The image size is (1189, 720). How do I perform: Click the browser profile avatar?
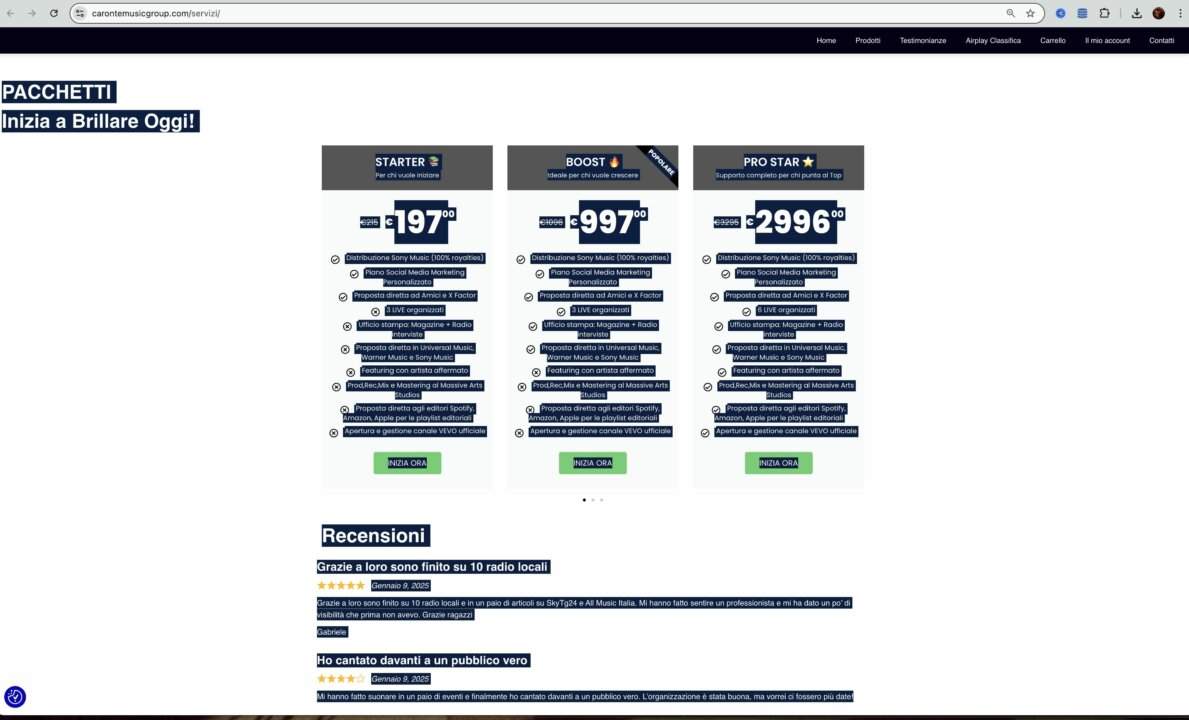[x=1158, y=13]
